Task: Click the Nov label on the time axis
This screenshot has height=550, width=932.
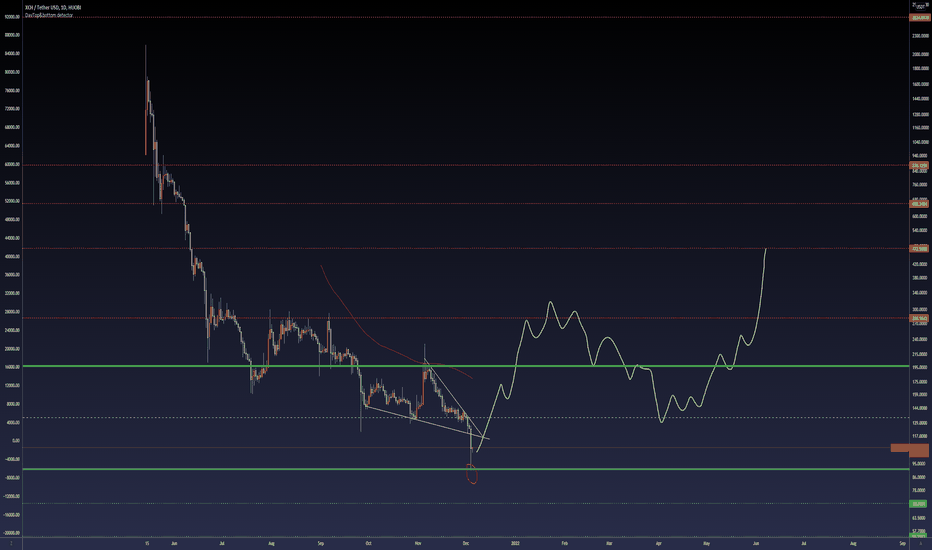Action: (x=418, y=543)
